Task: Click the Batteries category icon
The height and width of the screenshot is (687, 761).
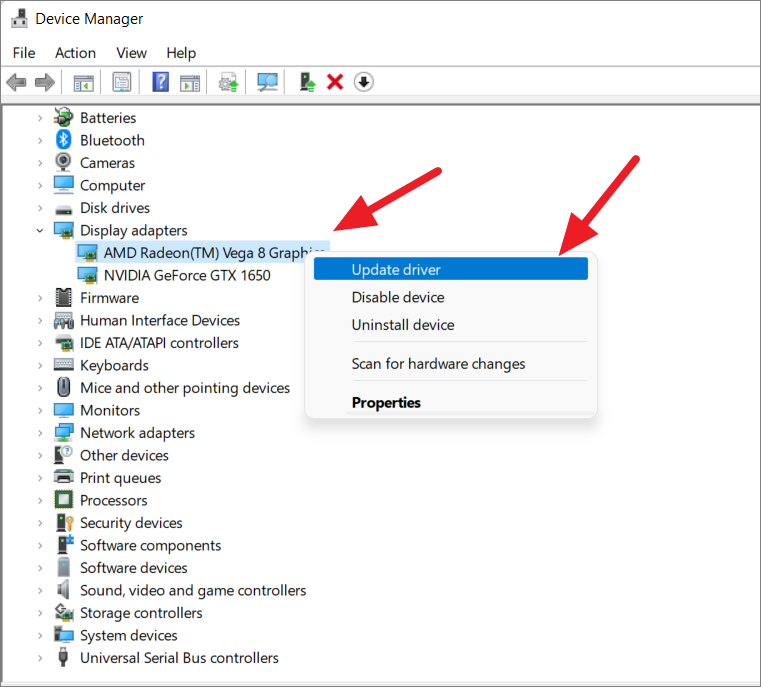Action: click(x=64, y=117)
